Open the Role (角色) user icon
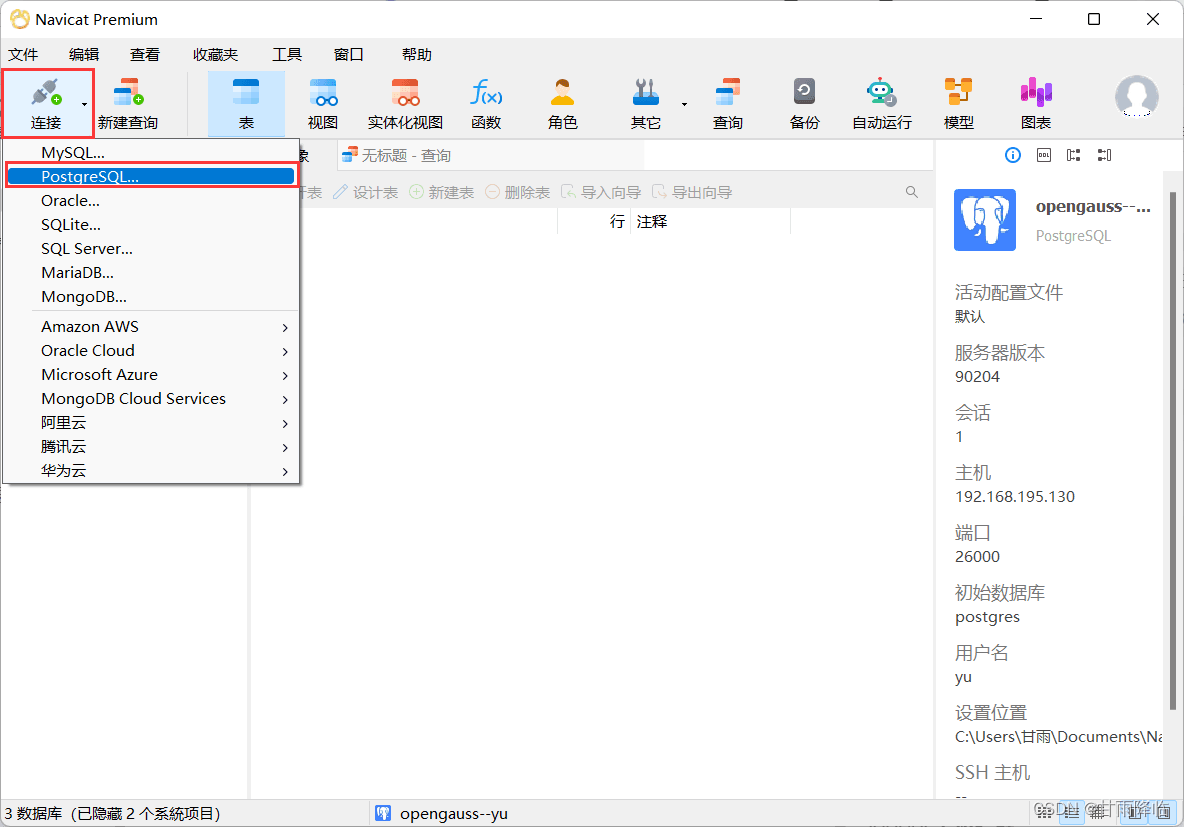The width and height of the screenshot is (1184, 827). [563, 103]
